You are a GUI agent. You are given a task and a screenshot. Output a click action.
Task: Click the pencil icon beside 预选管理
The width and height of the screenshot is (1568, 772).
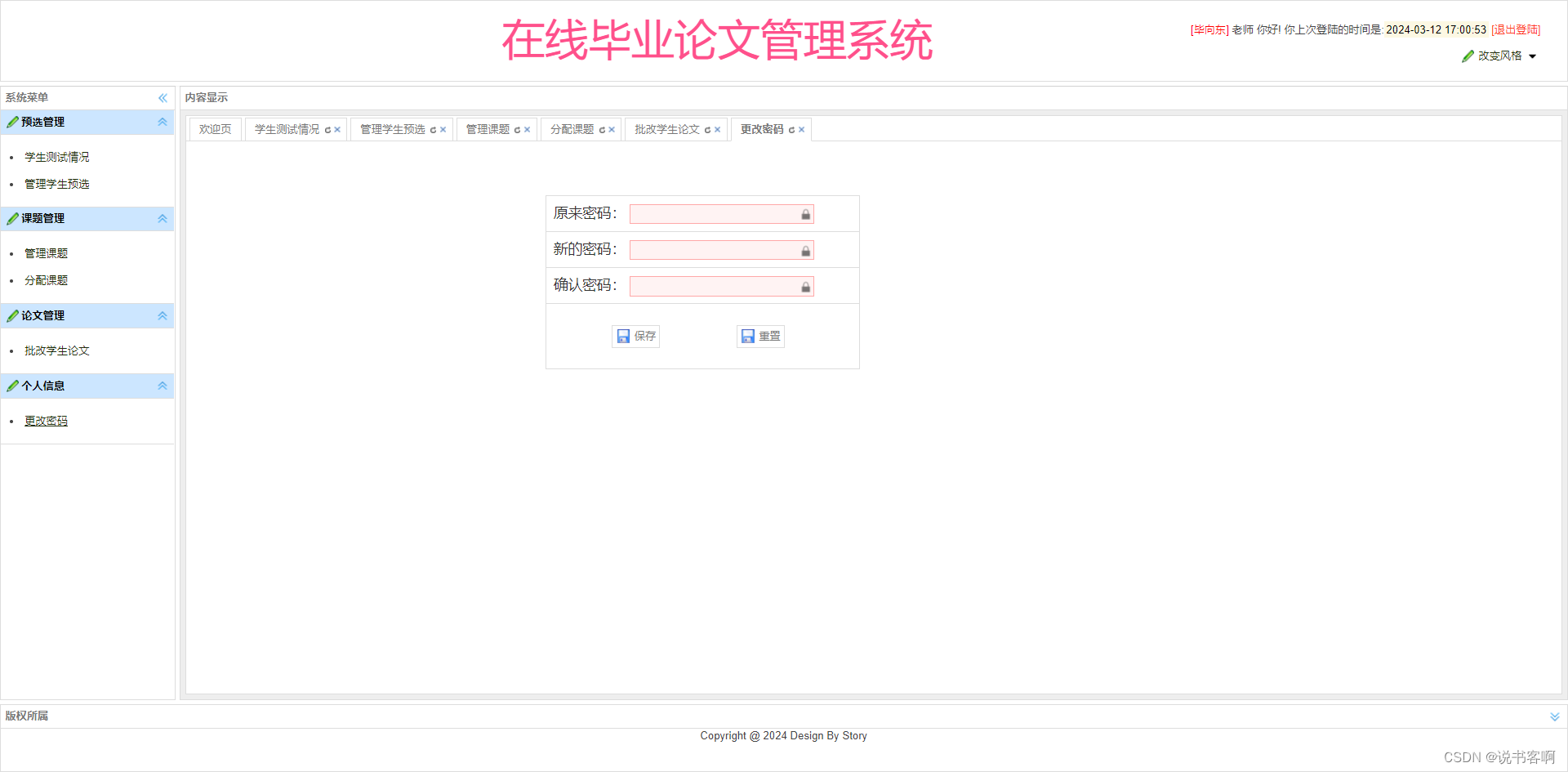12,122
